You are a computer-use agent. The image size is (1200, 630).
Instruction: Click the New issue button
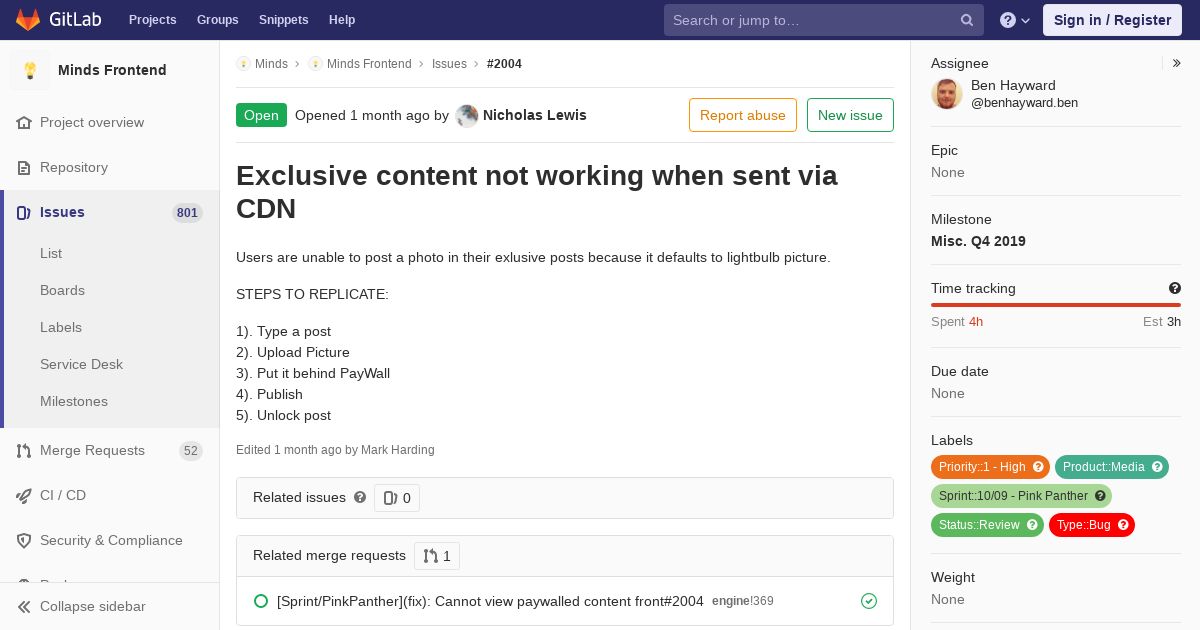point(850,115)
